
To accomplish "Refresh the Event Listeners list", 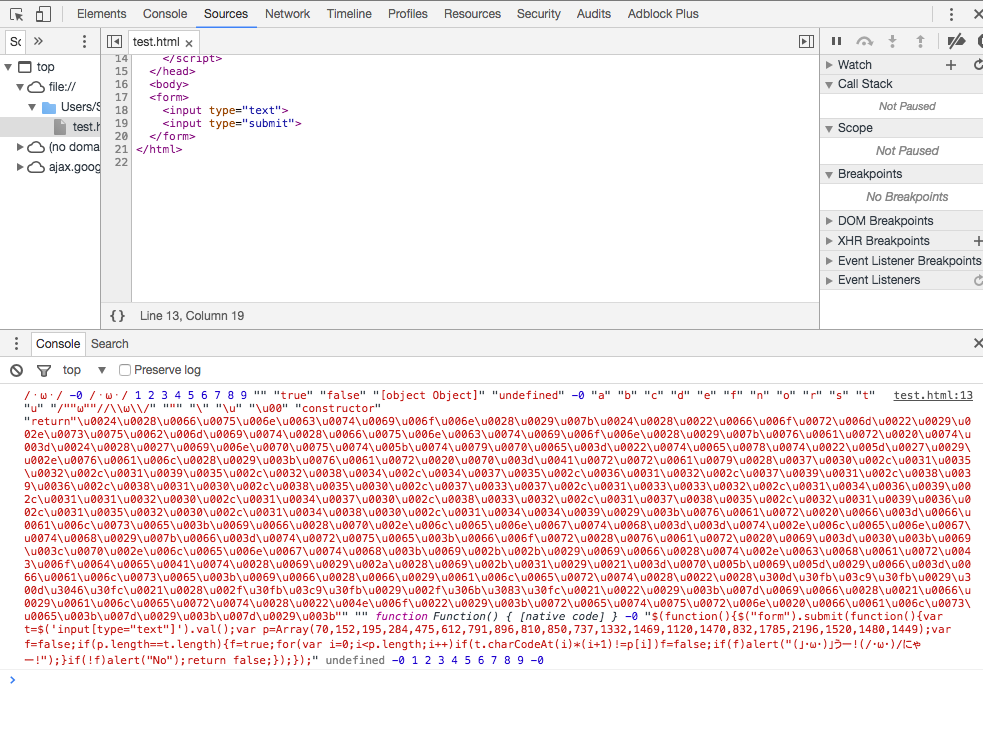I will [978, 280].
